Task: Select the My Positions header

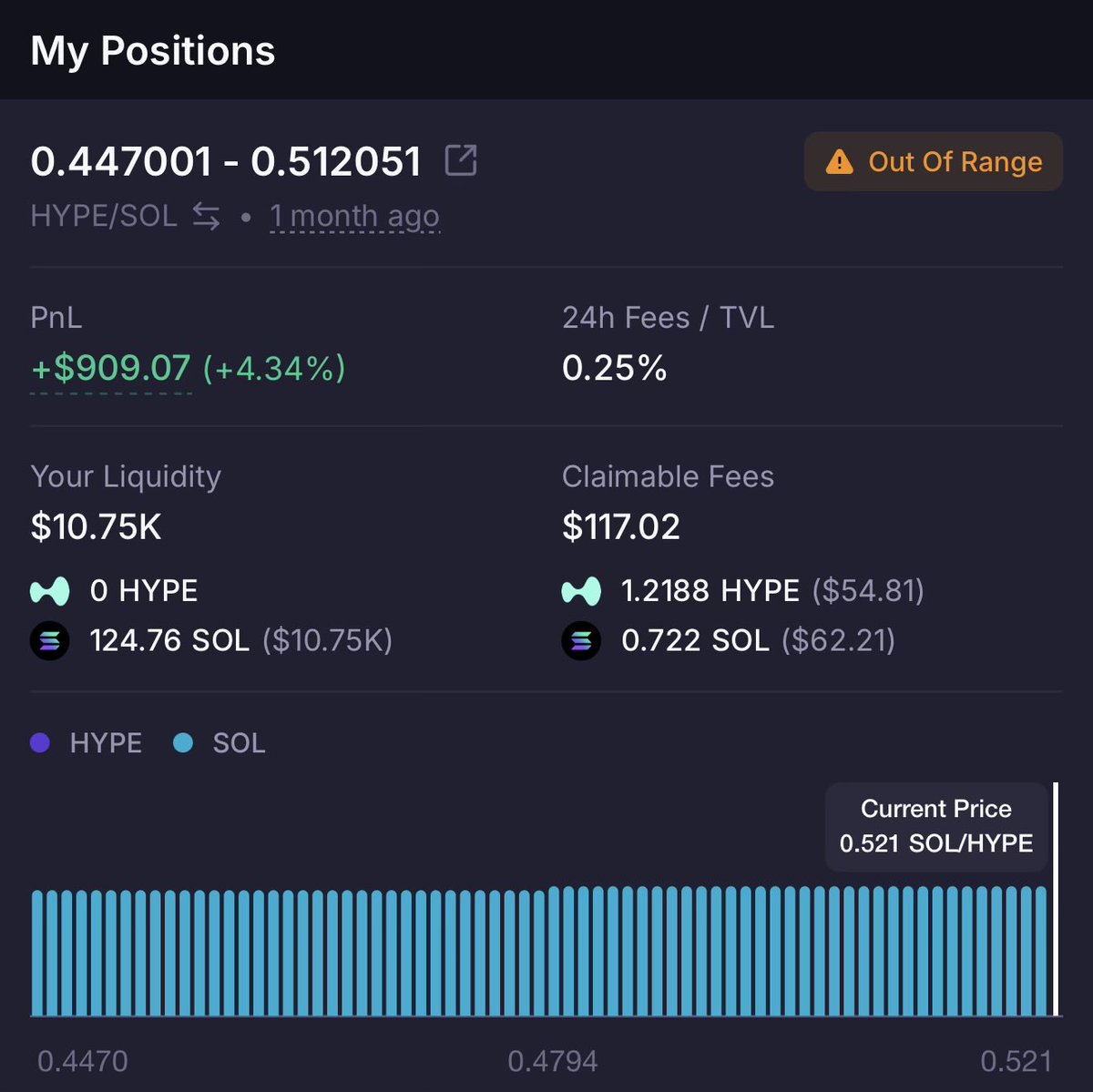Action: [x=153, y=51]
